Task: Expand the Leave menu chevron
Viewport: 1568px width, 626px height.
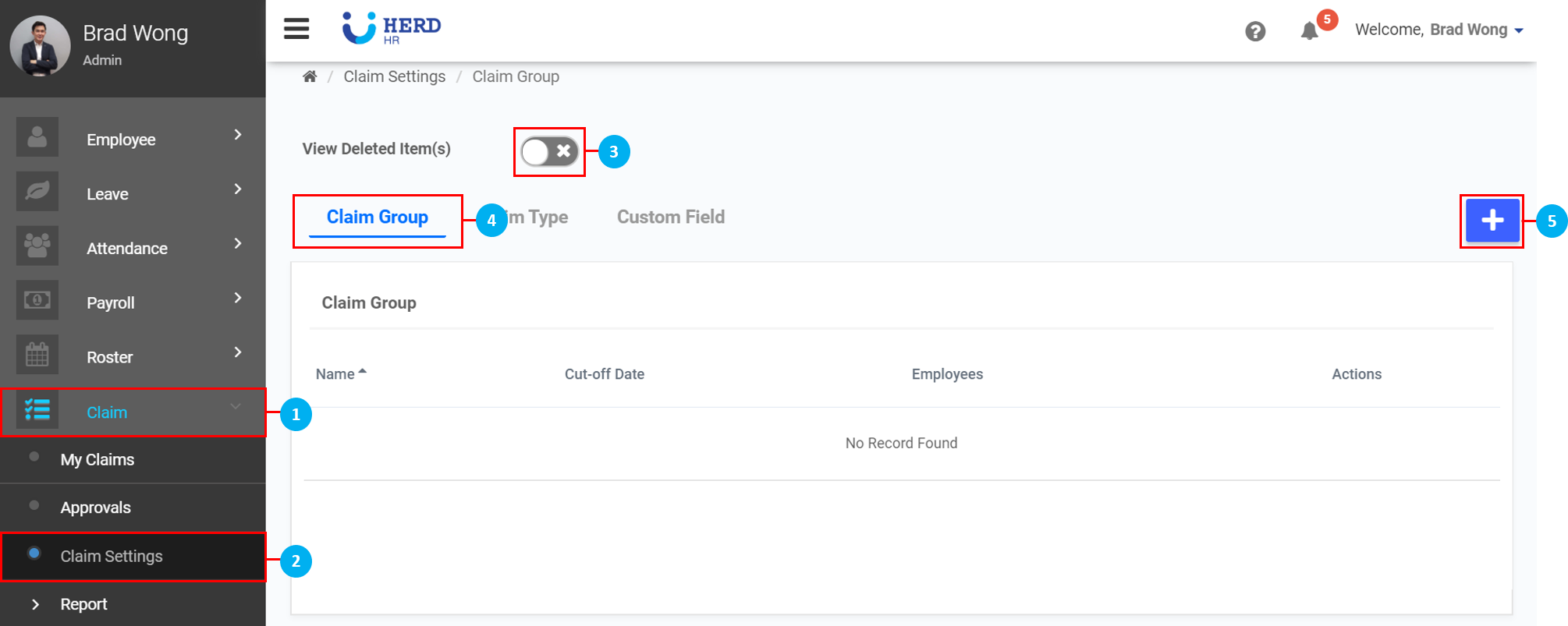Action: point(238,189)
